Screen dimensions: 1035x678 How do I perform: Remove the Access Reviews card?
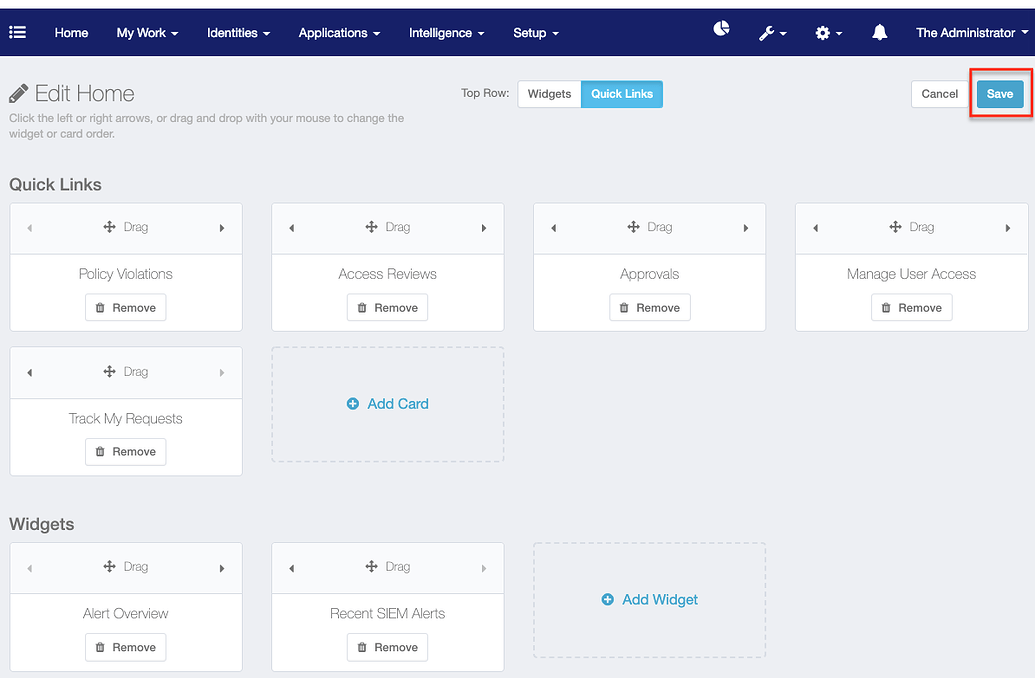coord(387,307)
